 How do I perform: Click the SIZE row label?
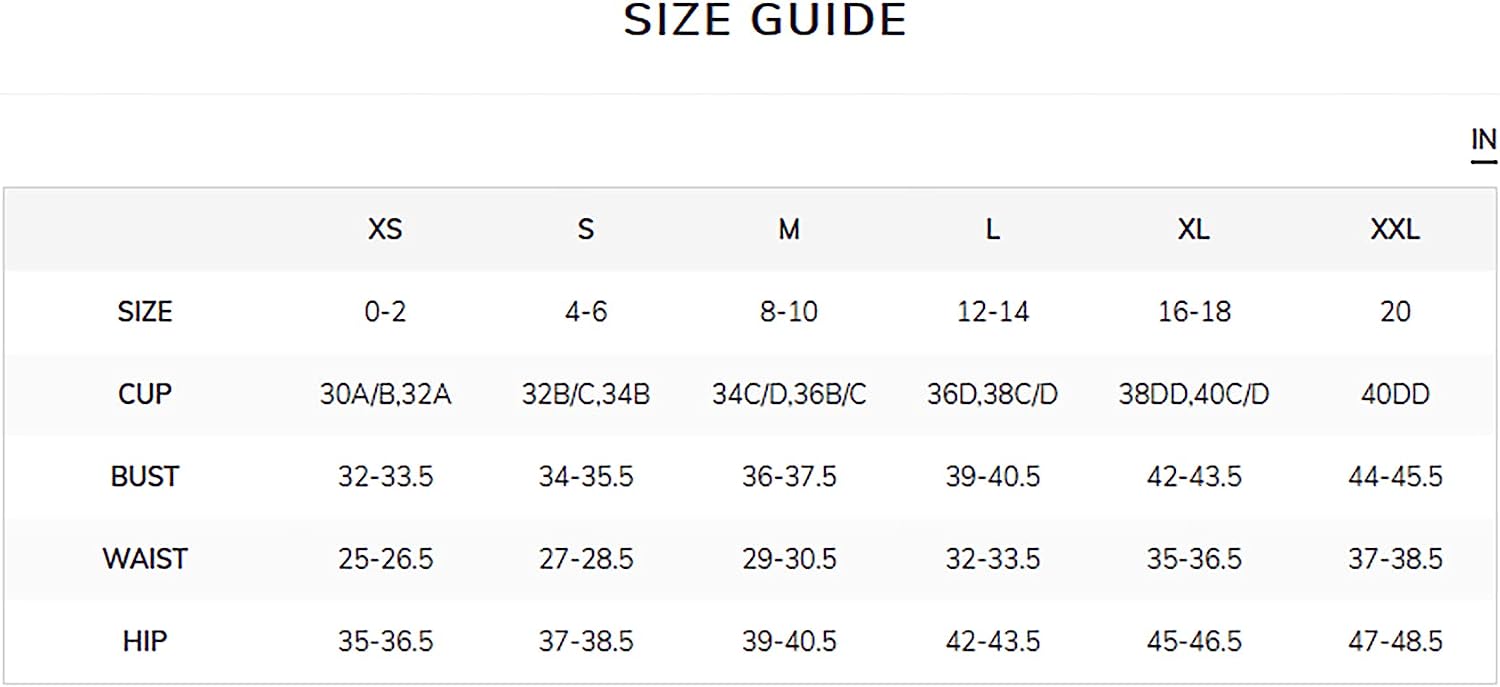pos(145,312)
